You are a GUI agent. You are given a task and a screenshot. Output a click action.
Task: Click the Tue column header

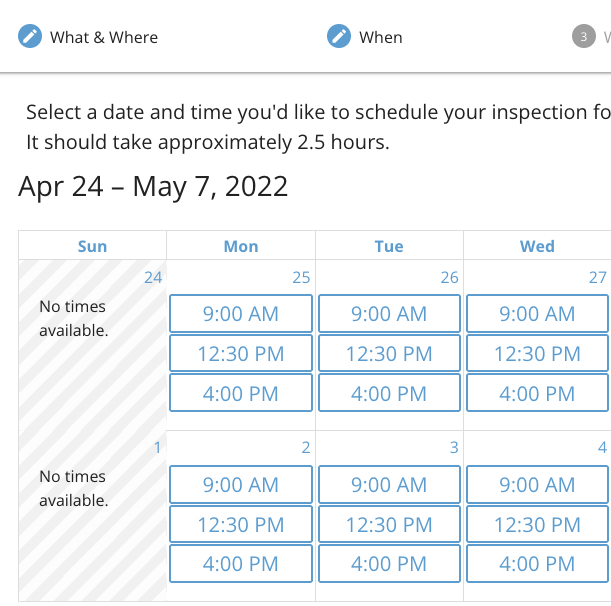tap(389, 246)
